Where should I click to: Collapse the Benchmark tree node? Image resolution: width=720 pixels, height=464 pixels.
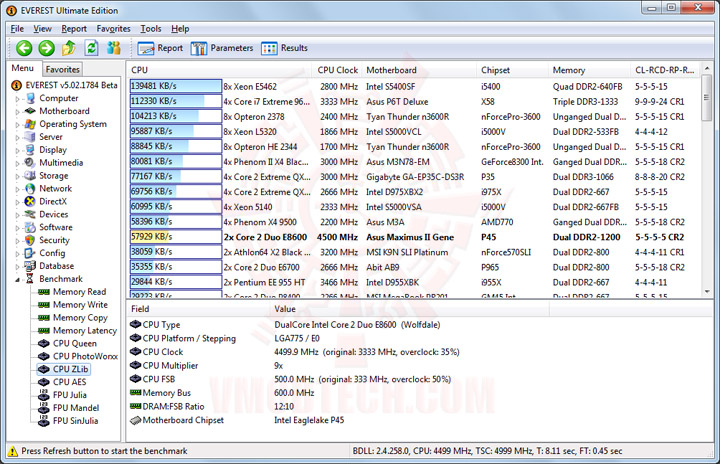coord(18,279)
